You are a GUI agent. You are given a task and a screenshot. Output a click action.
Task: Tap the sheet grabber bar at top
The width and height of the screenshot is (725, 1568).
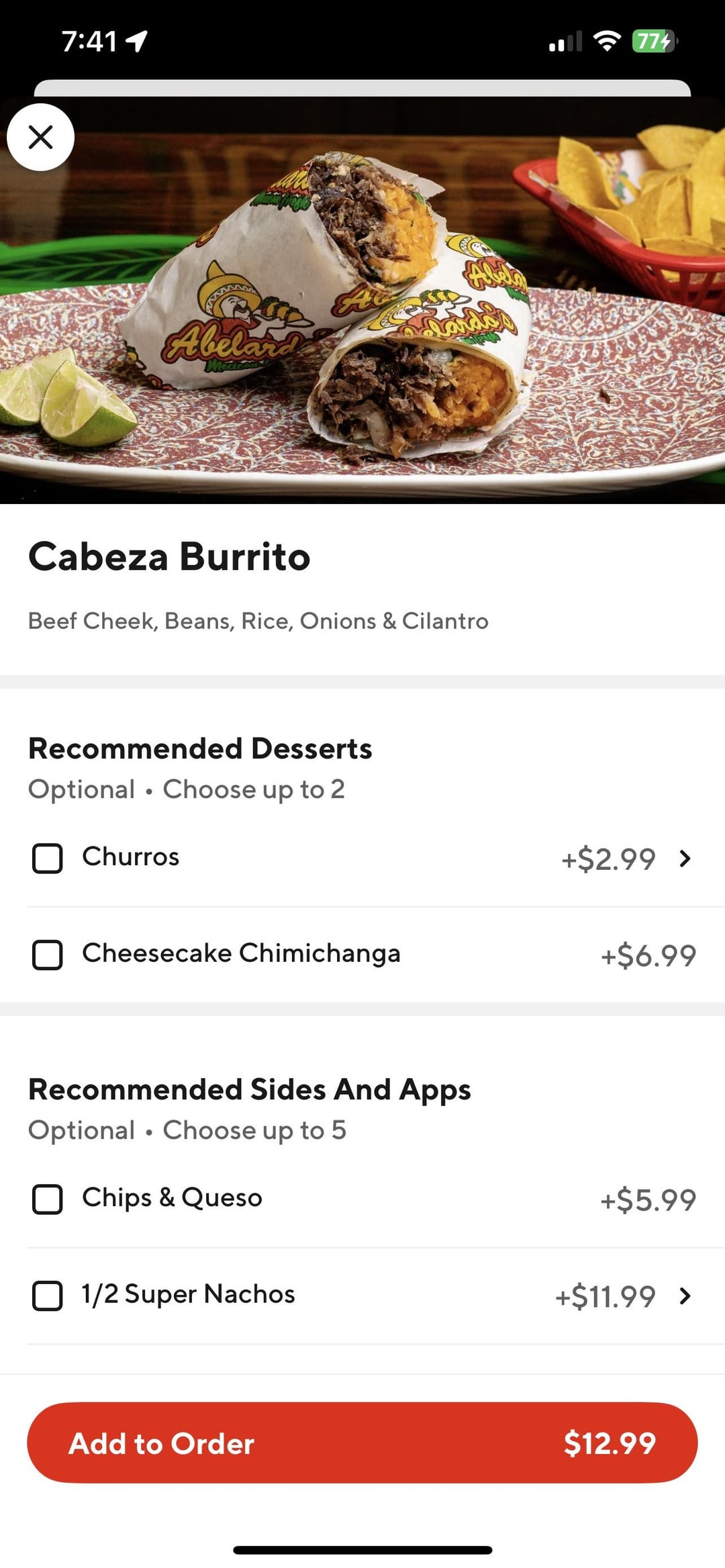[x=362, y=88]
